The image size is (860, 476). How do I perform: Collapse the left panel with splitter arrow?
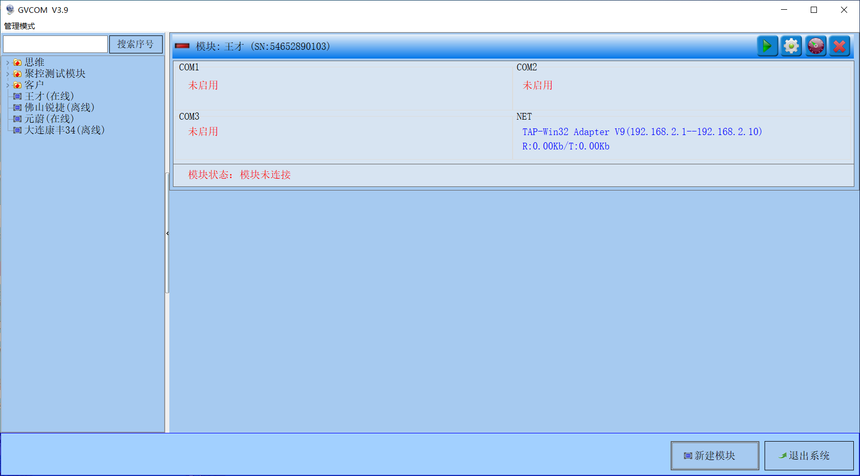[x=167, y=233]
